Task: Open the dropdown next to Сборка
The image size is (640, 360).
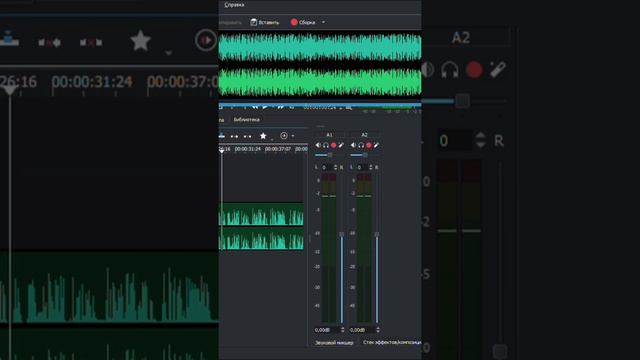Action: [323, 22]
